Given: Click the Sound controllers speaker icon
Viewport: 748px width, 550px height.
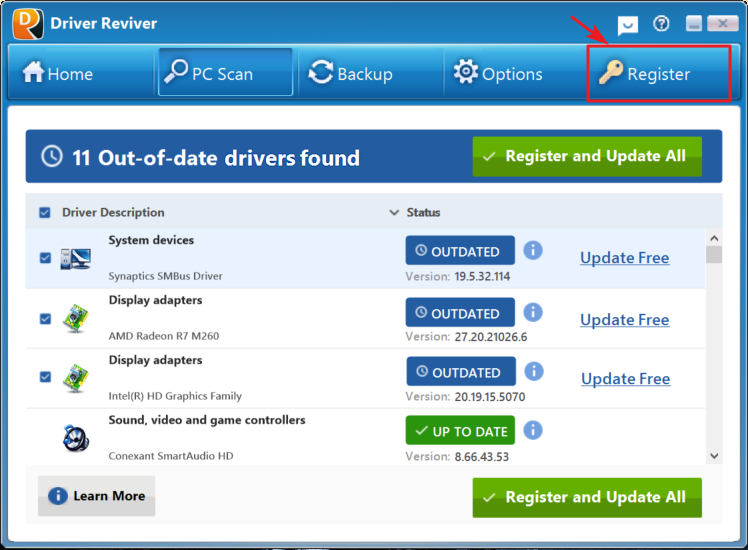Looking at the screenshot, I should tap(76, 438).
